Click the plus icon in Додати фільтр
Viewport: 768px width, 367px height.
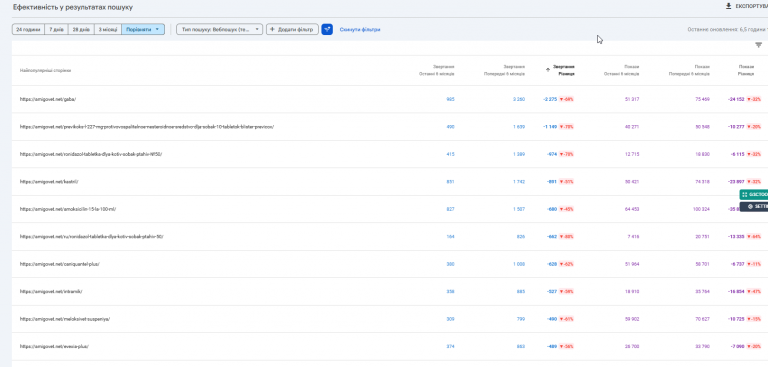tap(272, 29)
